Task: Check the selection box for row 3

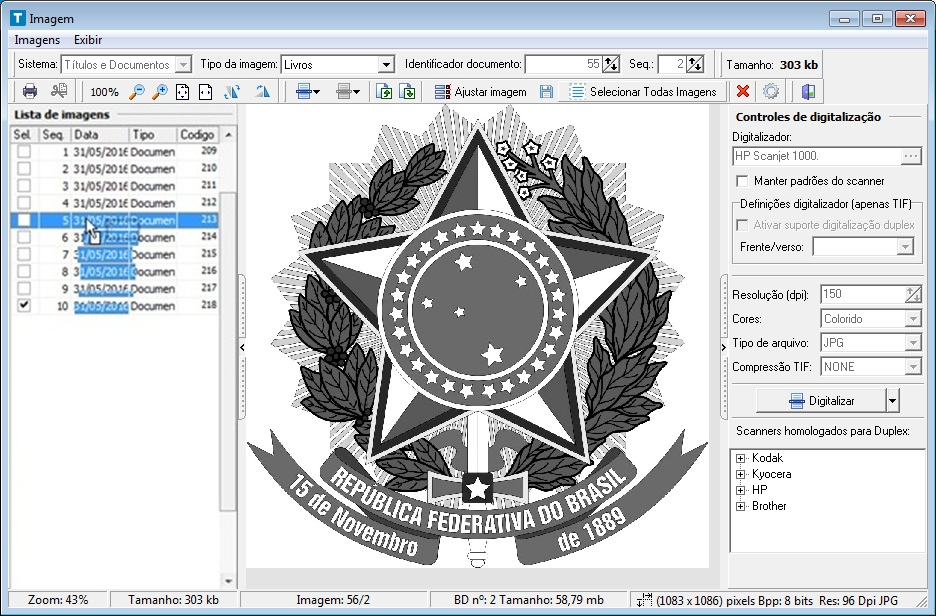Action: point(23,186)
